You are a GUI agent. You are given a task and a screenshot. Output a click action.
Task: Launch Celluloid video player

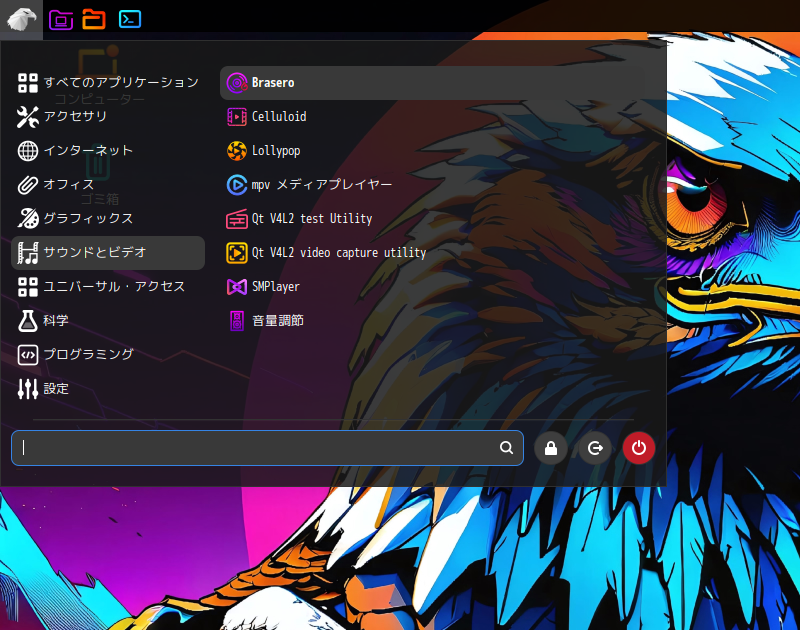click(x=443, y=117)
